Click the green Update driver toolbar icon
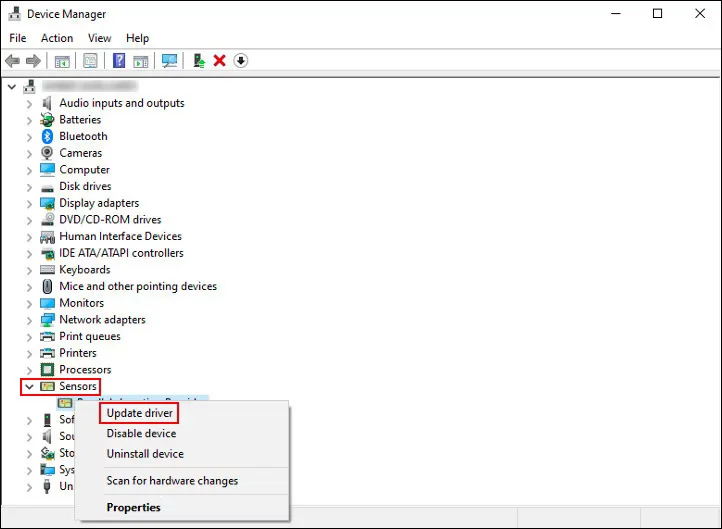This screenshot has height=529, width=722. coord(199,61)
